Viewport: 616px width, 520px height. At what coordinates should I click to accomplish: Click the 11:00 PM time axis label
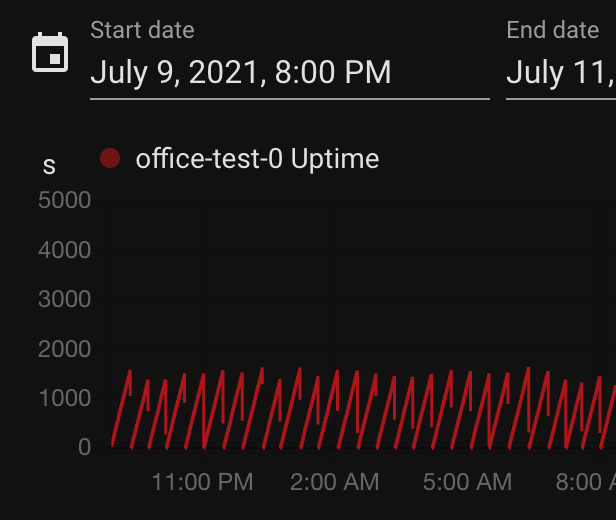pyautogui.click(x=202, y=482)
